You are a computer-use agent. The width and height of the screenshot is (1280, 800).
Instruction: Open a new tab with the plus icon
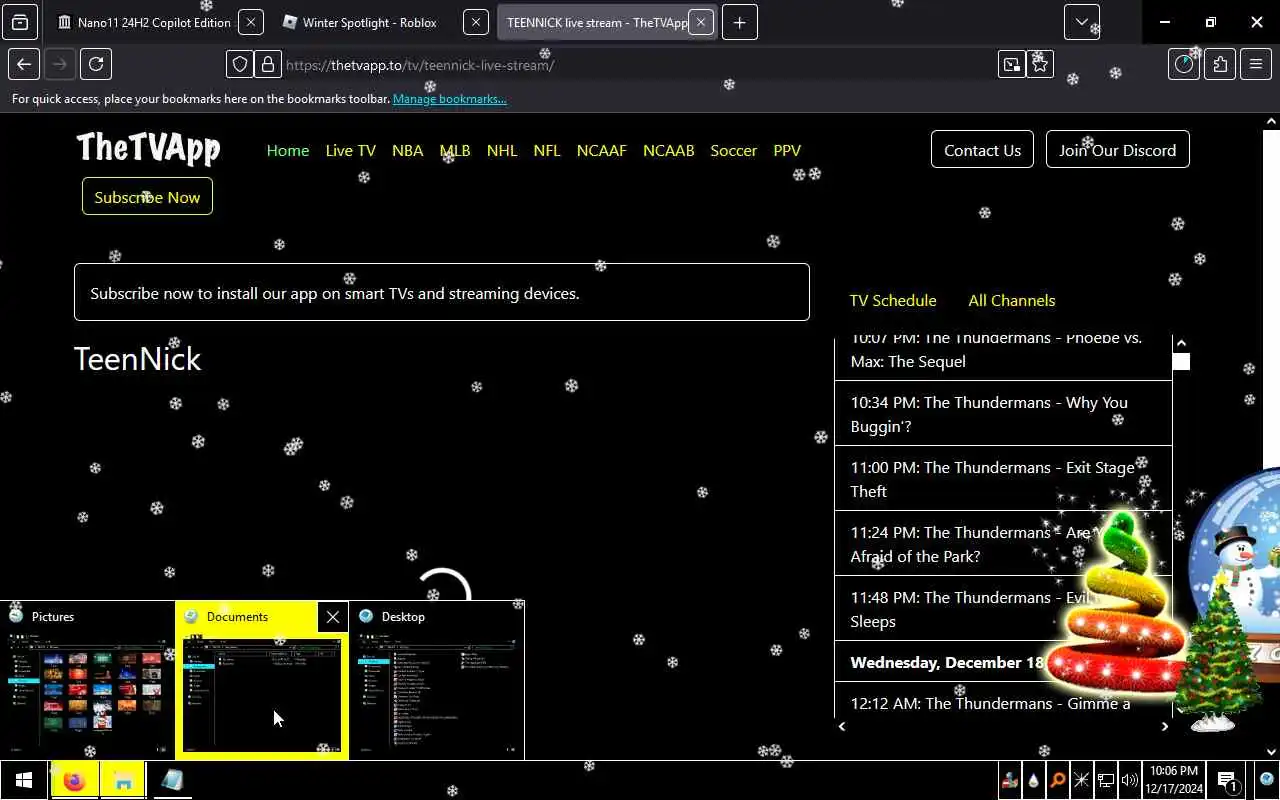(x=739, y=22)
